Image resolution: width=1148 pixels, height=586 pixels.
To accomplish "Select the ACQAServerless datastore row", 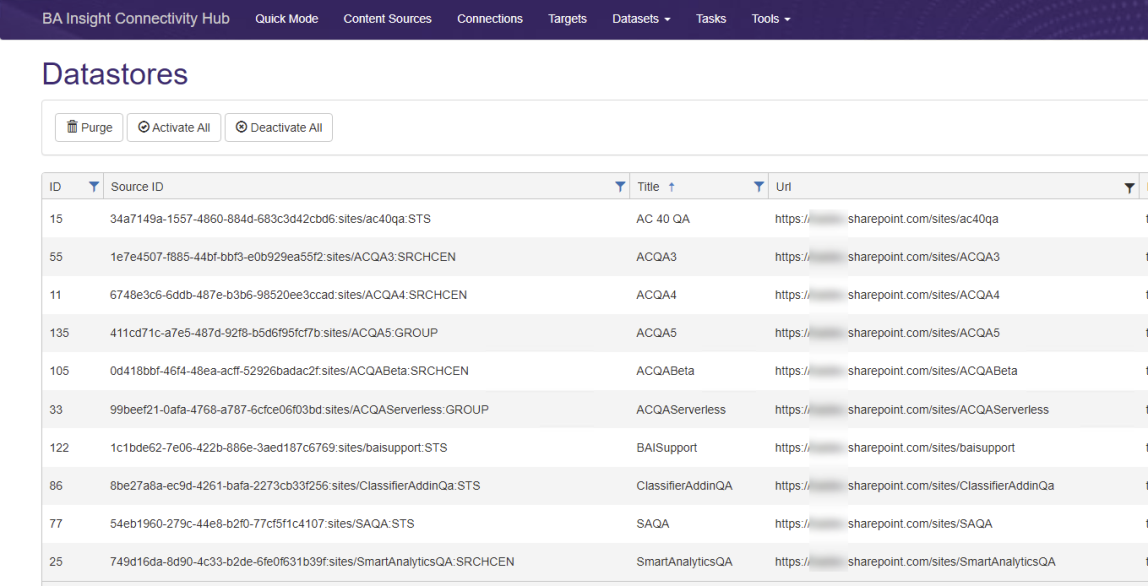I will (x=681, y=410).
